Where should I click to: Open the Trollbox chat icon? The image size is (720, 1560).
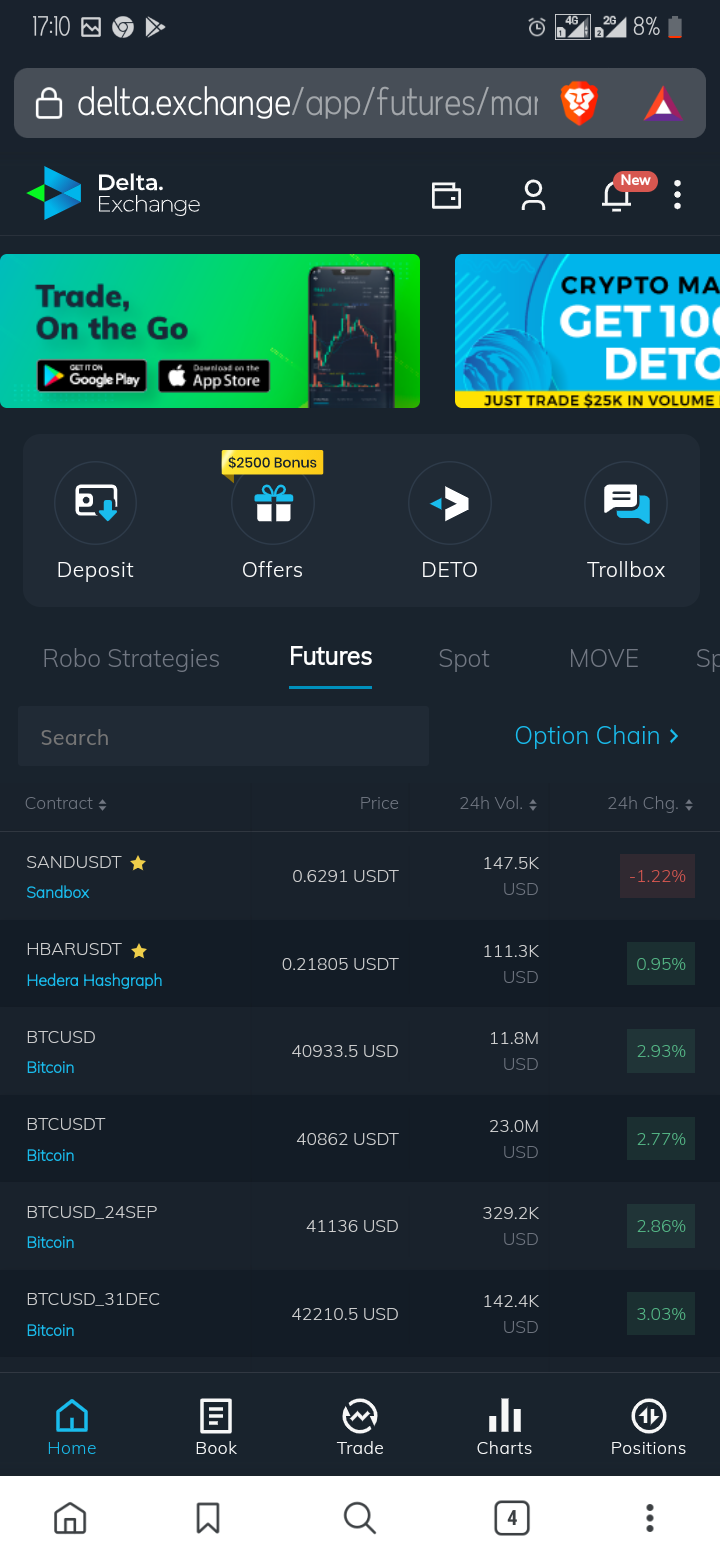626,503
